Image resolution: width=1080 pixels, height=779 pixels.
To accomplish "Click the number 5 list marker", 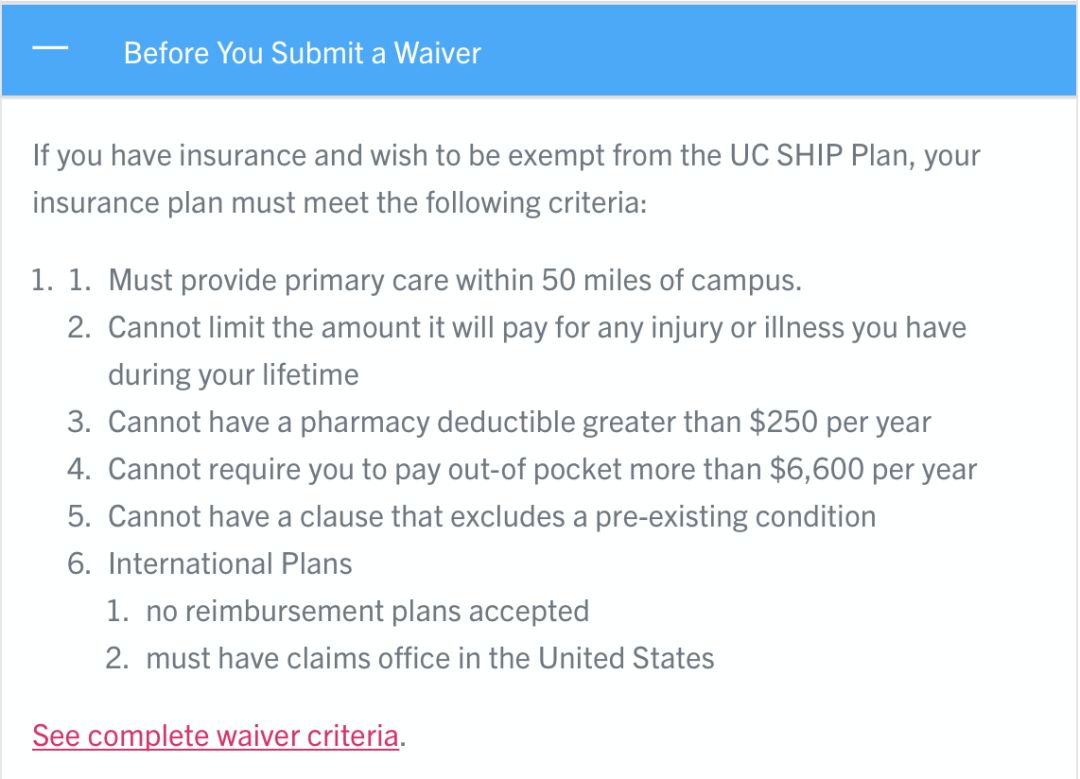I will pos(79,516).
